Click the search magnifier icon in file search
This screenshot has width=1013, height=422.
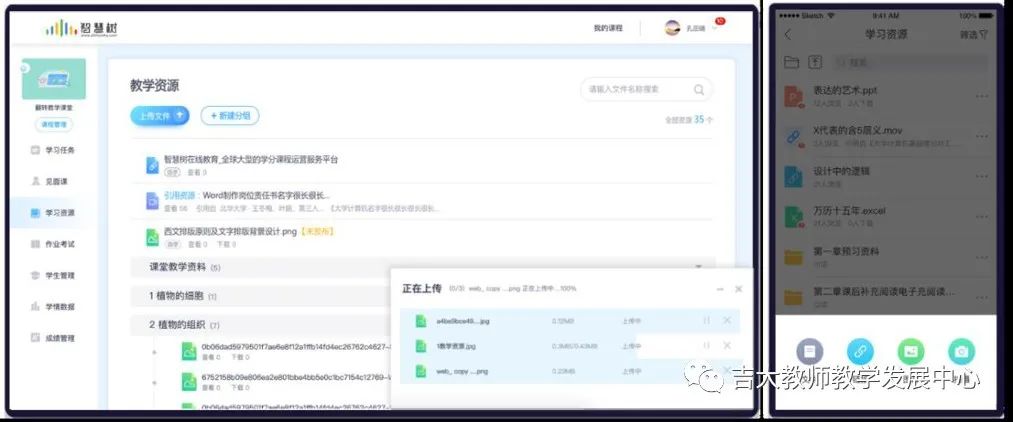[699, 90]
